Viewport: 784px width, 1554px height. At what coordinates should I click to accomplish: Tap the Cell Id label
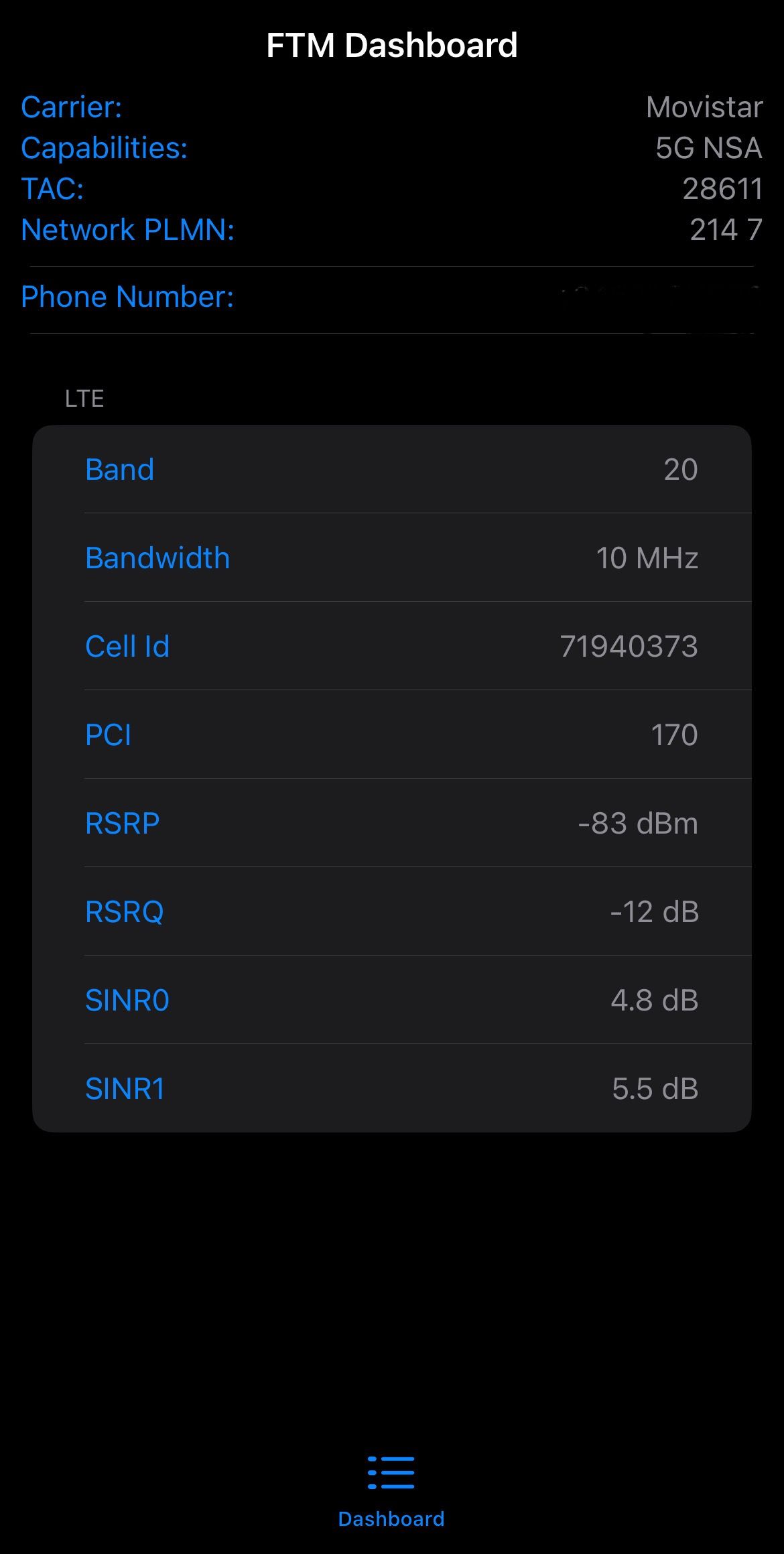tap(127, 646)
